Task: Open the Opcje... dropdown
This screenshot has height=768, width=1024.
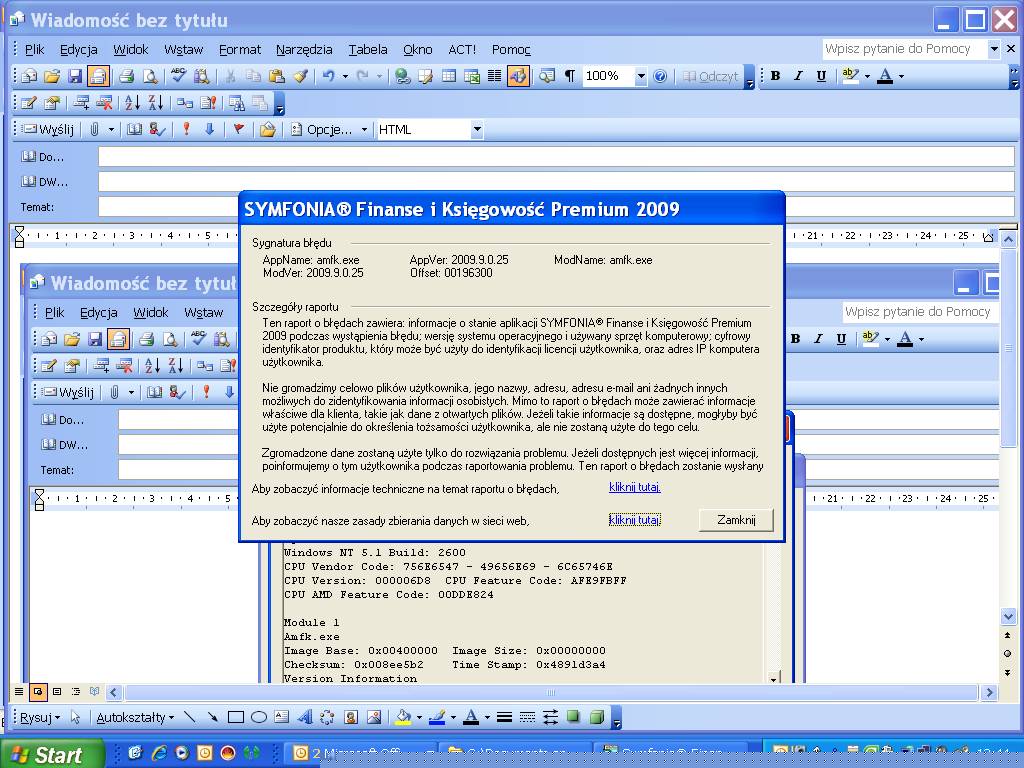Action: click(330, 129)
